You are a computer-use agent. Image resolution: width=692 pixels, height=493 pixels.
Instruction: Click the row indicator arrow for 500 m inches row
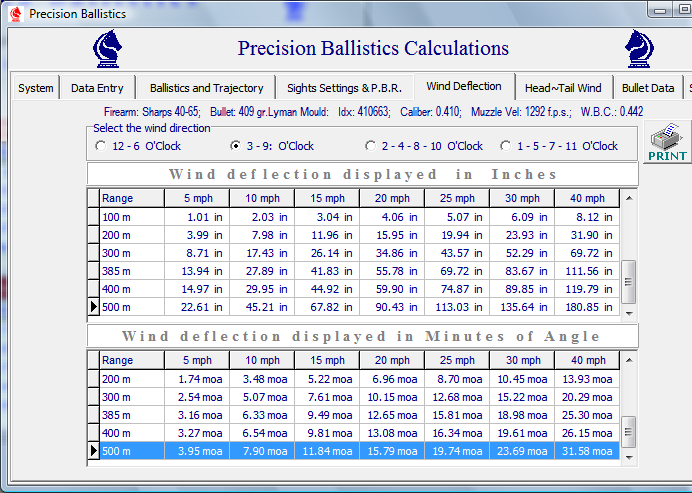[94, 307]
